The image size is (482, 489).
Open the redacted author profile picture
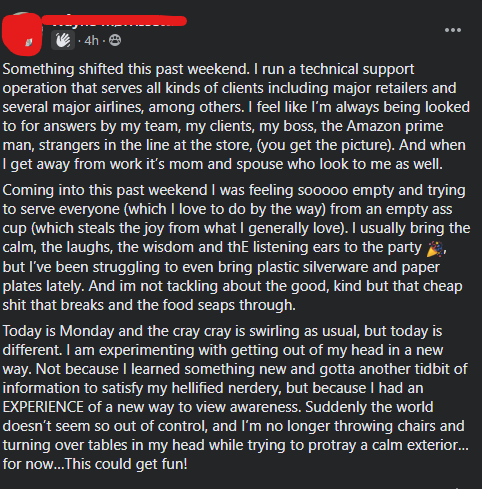tap(22, 34)
